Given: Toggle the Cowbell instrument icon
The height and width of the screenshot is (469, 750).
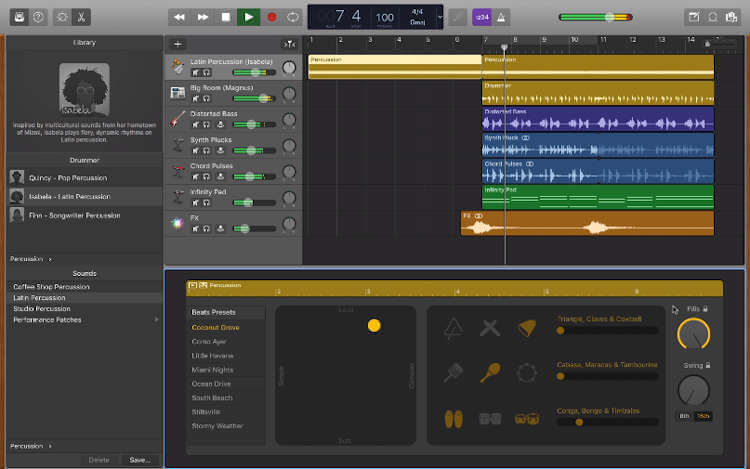Looking at the screenshot, I should click(527, 328).
